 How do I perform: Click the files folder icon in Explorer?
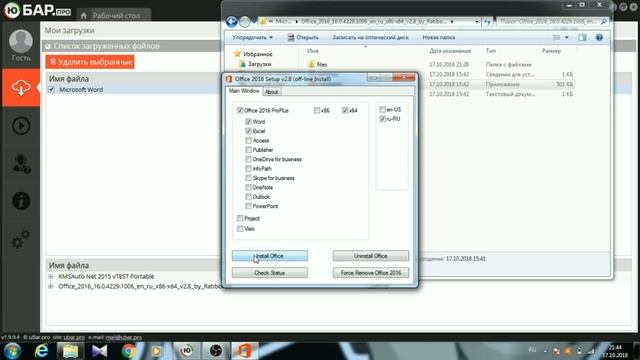311,64
